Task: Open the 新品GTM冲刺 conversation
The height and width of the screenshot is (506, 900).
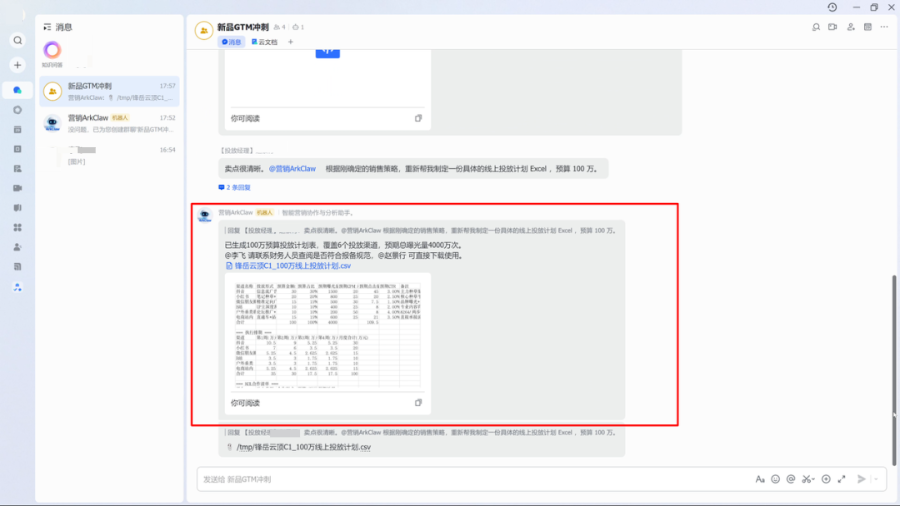Action: pyautogui.click(x=109, y=91)
